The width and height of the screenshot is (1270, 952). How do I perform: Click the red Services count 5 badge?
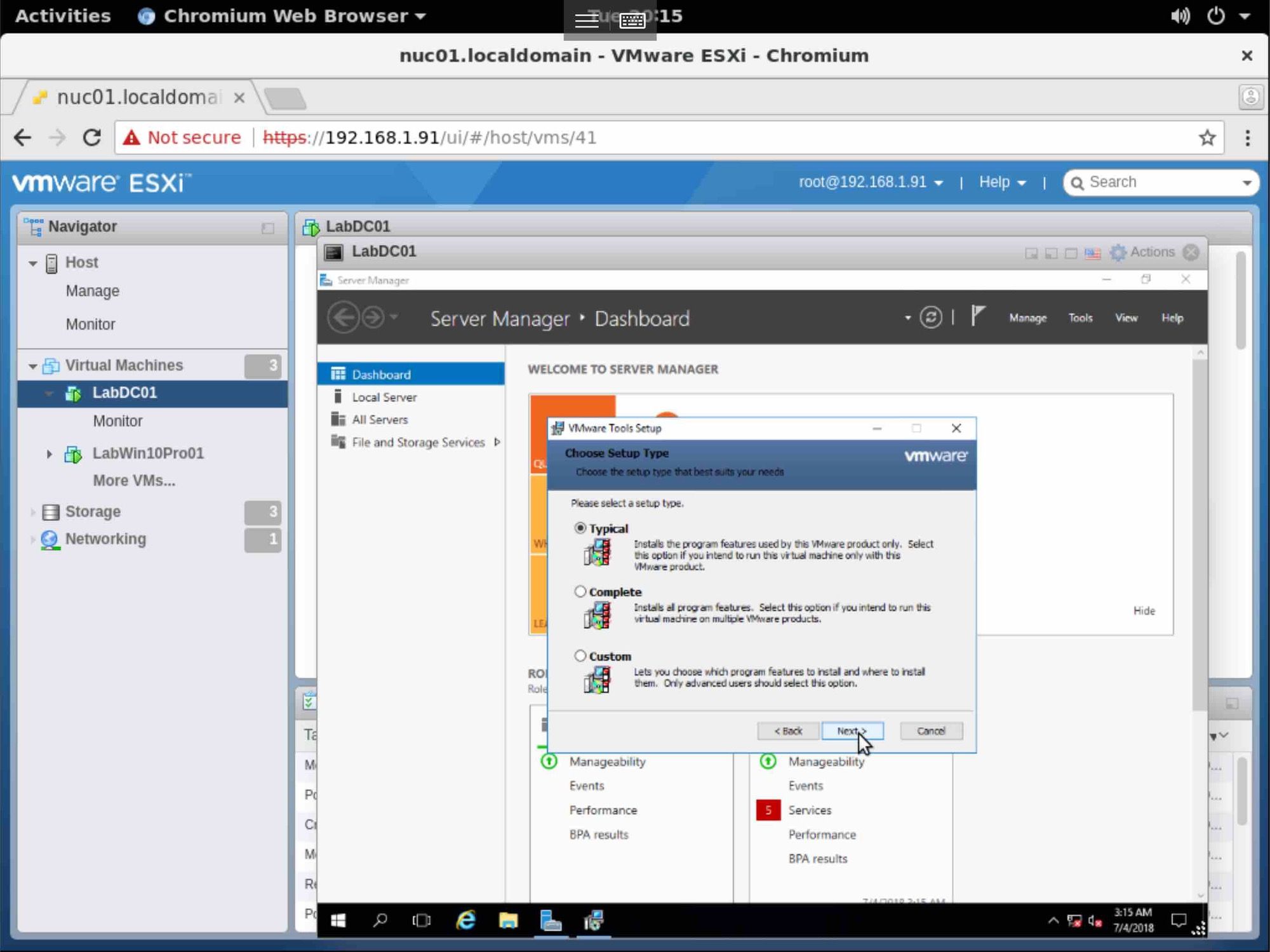tap(768, 810)
